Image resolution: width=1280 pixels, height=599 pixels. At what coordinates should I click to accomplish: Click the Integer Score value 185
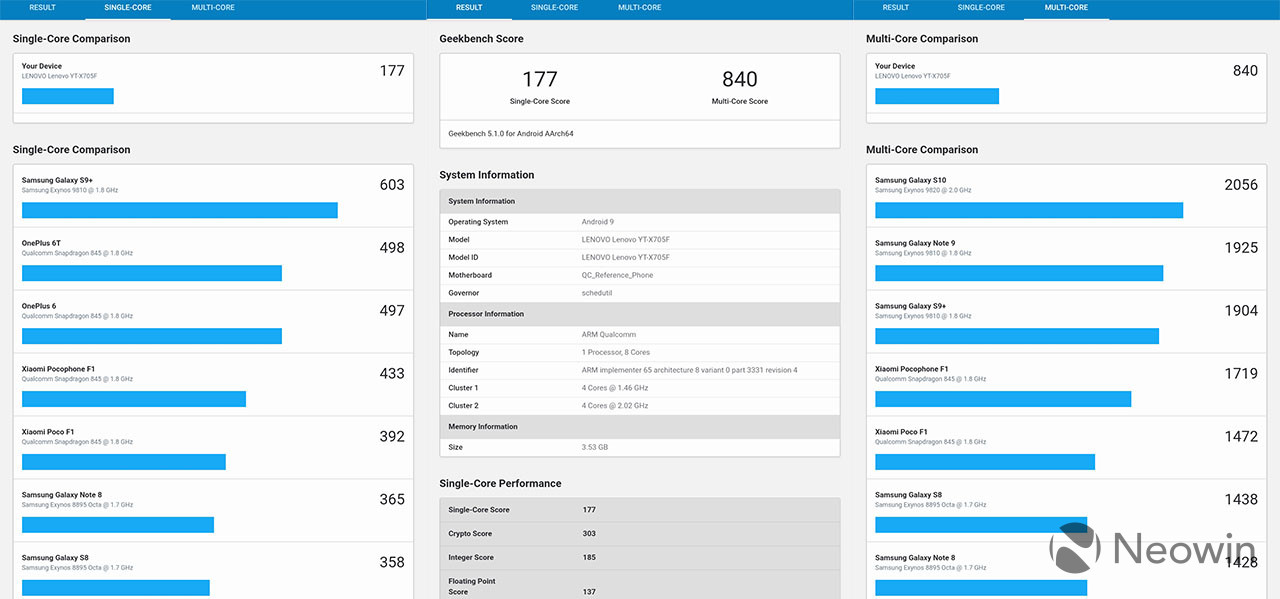point(589,558)
